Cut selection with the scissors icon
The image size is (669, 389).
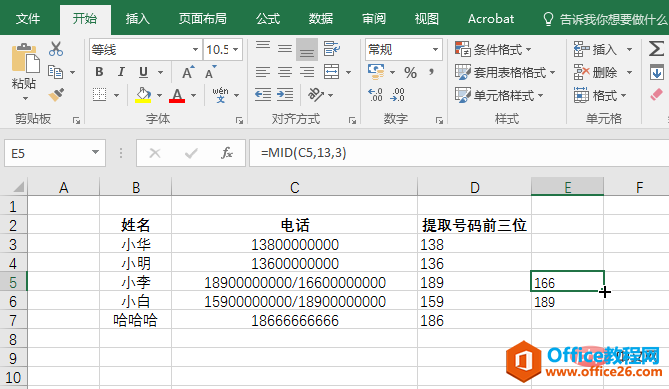56,49
